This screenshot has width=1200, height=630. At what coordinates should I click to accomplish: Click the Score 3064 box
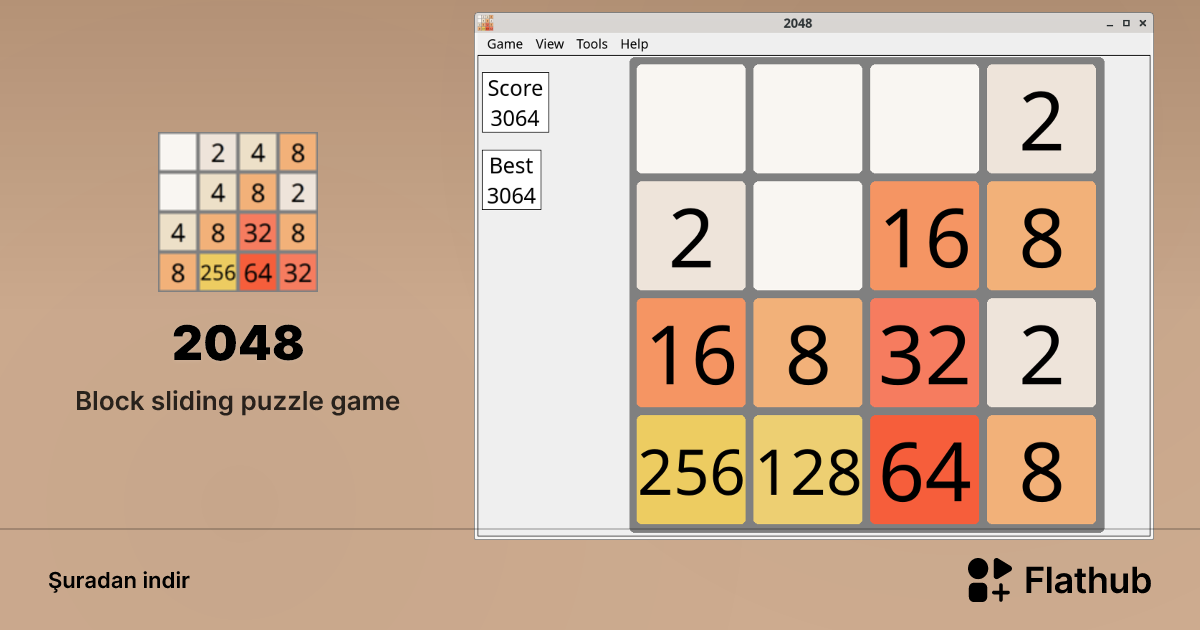click(515, 102)
